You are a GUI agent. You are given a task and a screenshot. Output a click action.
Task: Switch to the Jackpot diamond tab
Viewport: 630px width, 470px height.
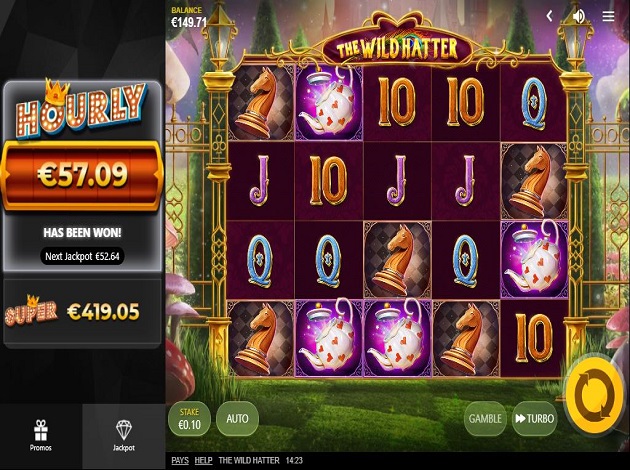pos(124,435)
